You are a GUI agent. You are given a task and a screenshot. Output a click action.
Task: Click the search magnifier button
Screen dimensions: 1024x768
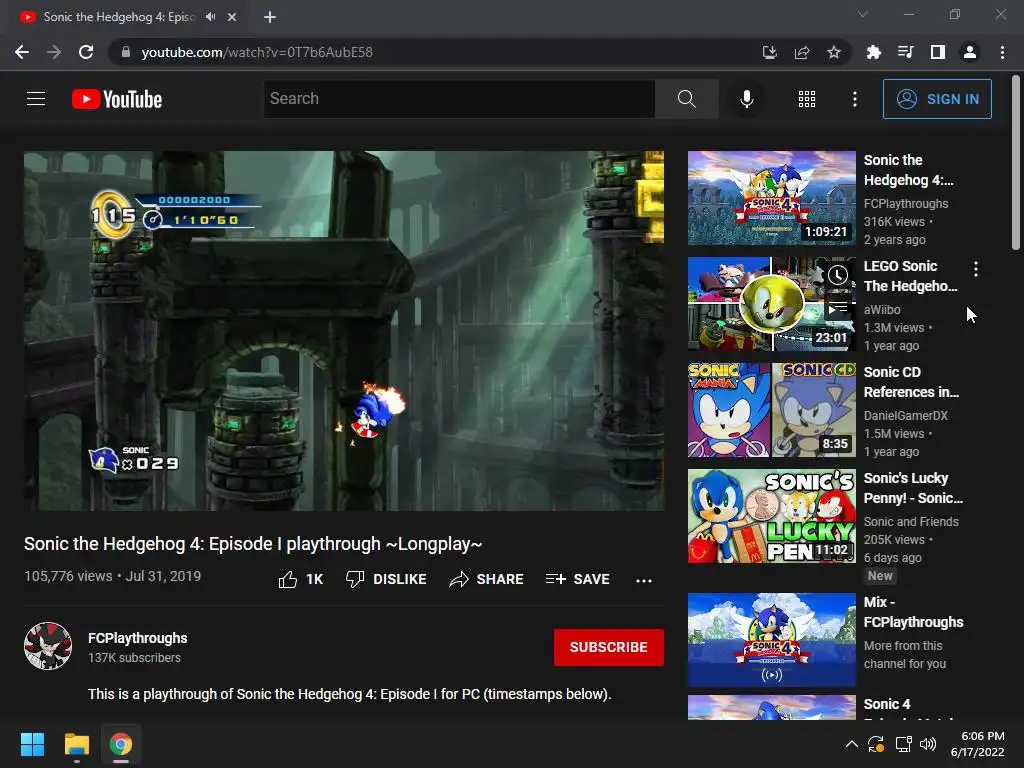[686, 99]
